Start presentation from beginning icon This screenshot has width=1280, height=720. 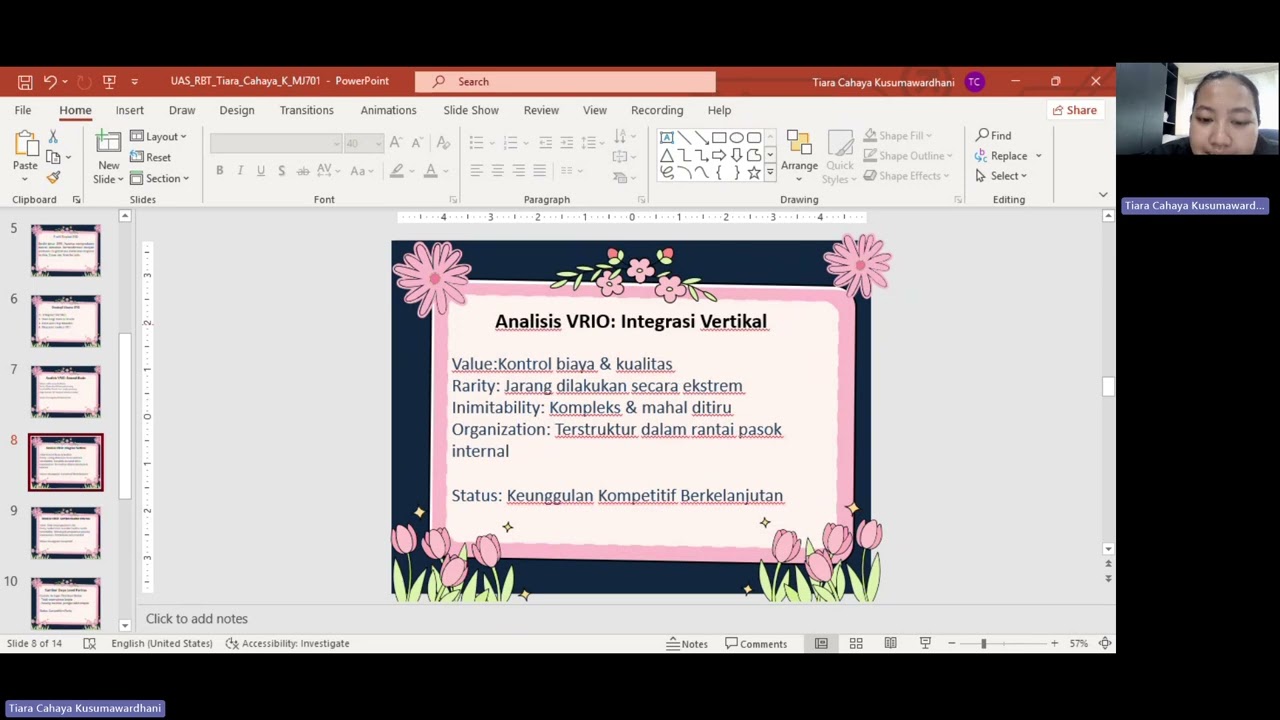point(109,82)
